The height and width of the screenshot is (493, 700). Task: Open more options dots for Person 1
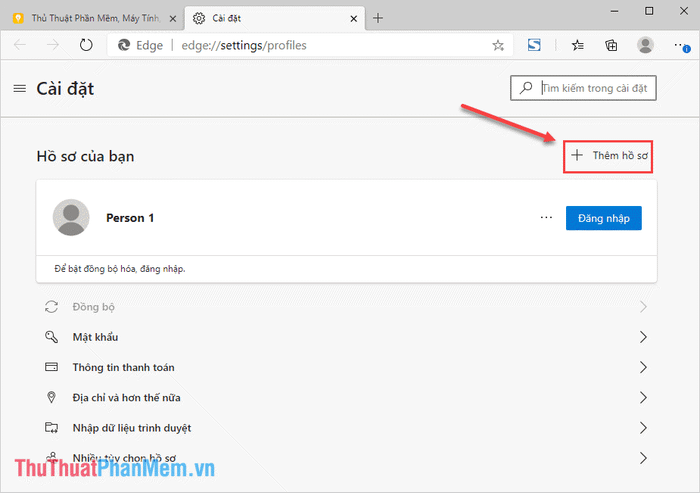(x=546, y=217)
